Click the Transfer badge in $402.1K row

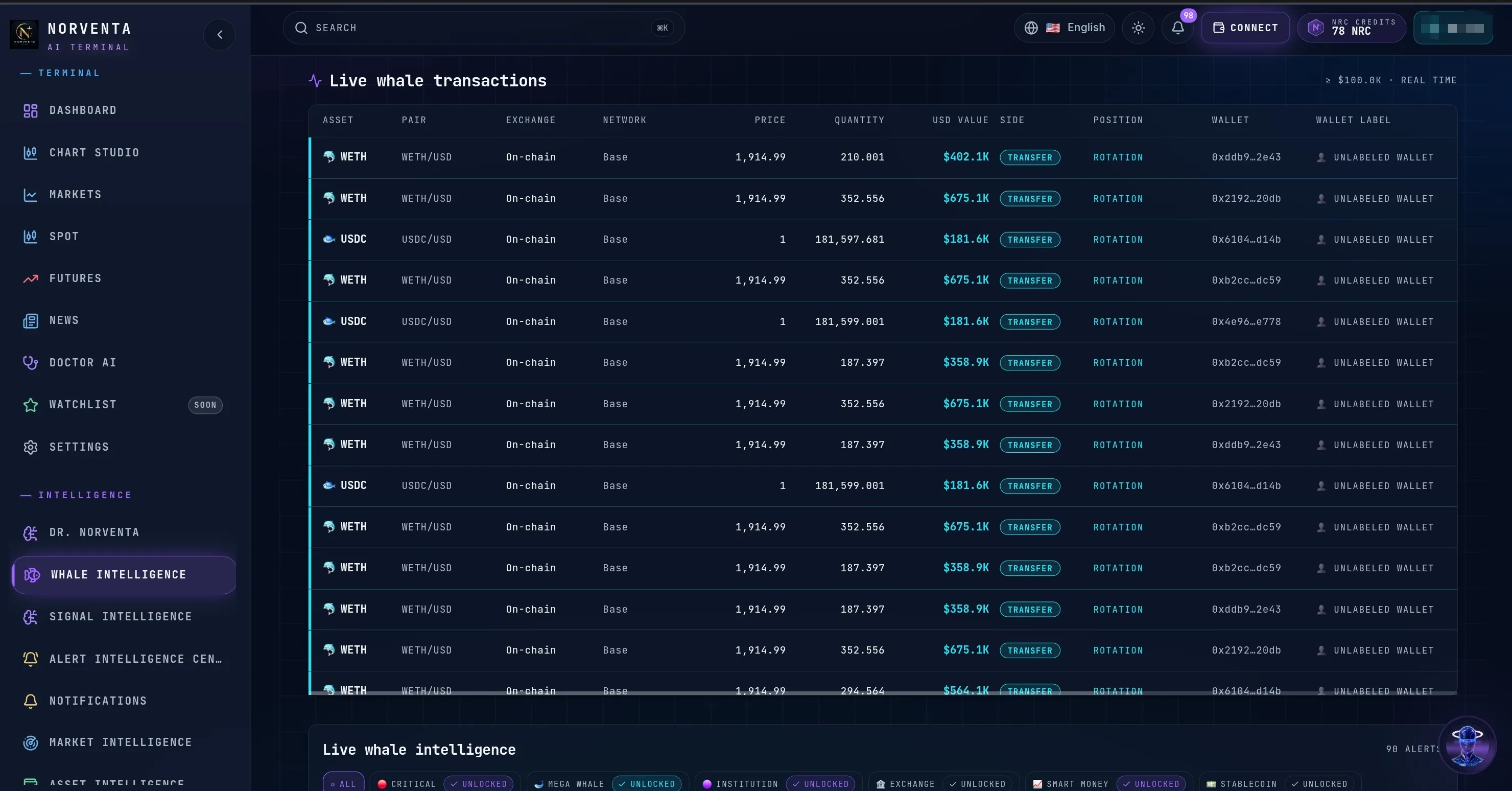[x=1029, y=157]
